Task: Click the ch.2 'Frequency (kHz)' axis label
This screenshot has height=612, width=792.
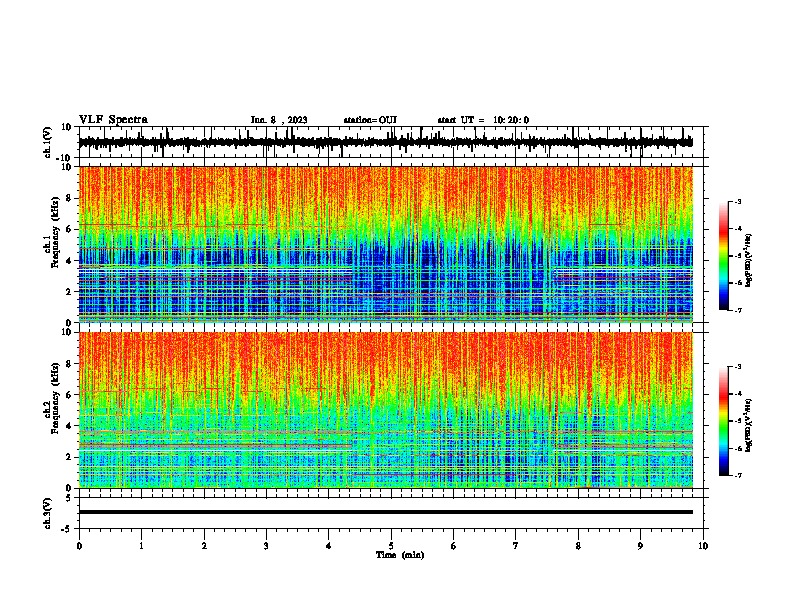Action: point(55,397)
